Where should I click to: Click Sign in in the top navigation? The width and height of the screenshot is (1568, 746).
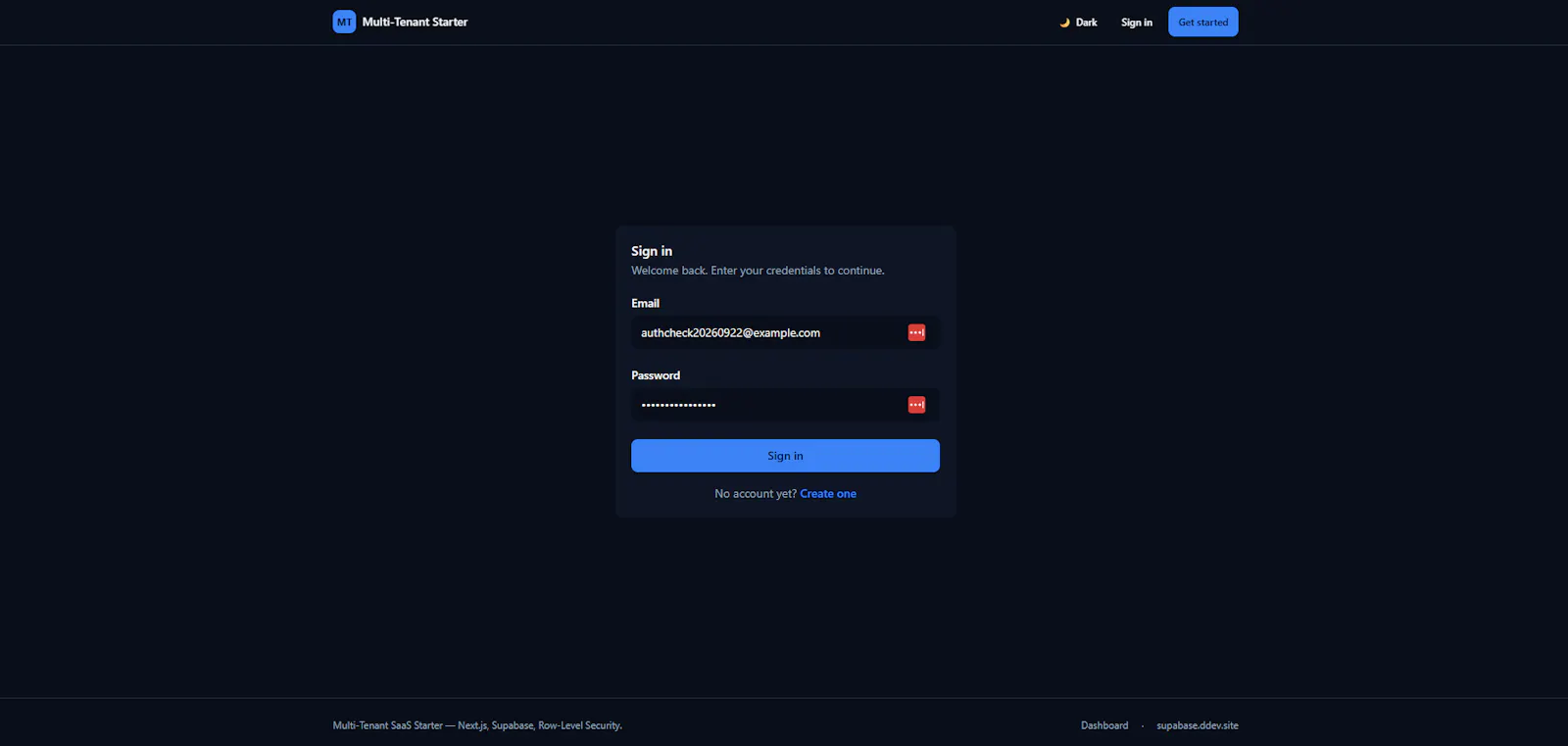[x=1137, y=22]
